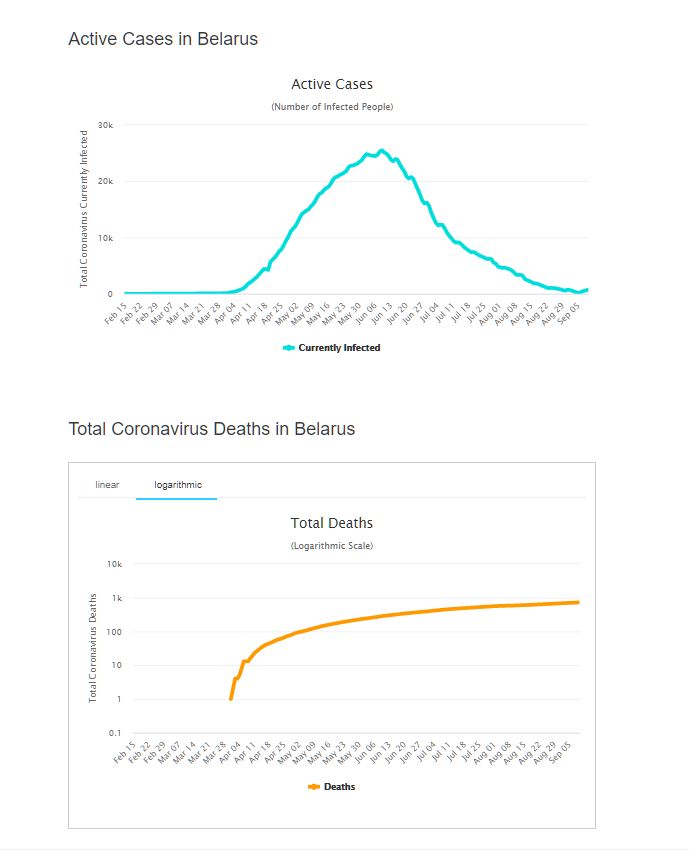Click the 'Active Cases' chart title
The width and height of the screenshot is (689, 850).
point(332,84)
